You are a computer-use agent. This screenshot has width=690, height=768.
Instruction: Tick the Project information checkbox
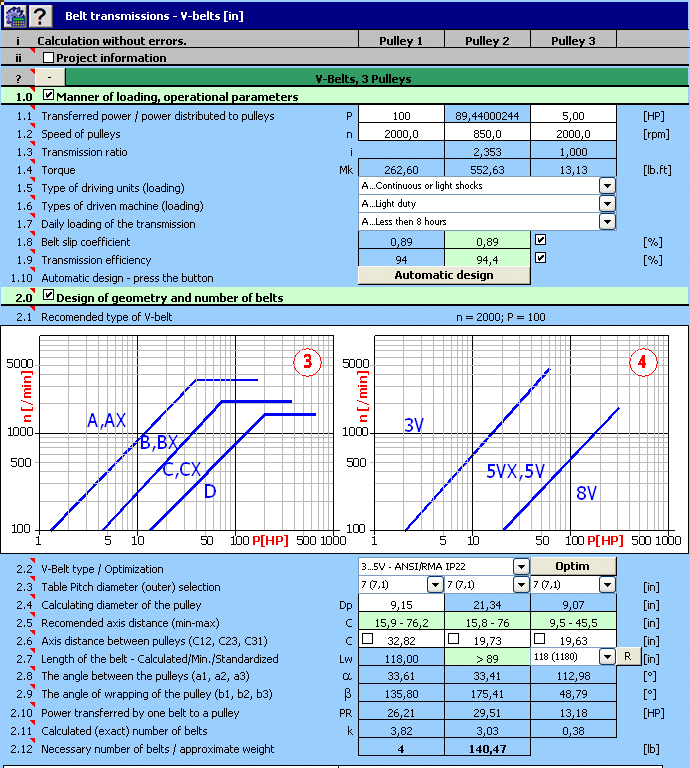[48, 58]
